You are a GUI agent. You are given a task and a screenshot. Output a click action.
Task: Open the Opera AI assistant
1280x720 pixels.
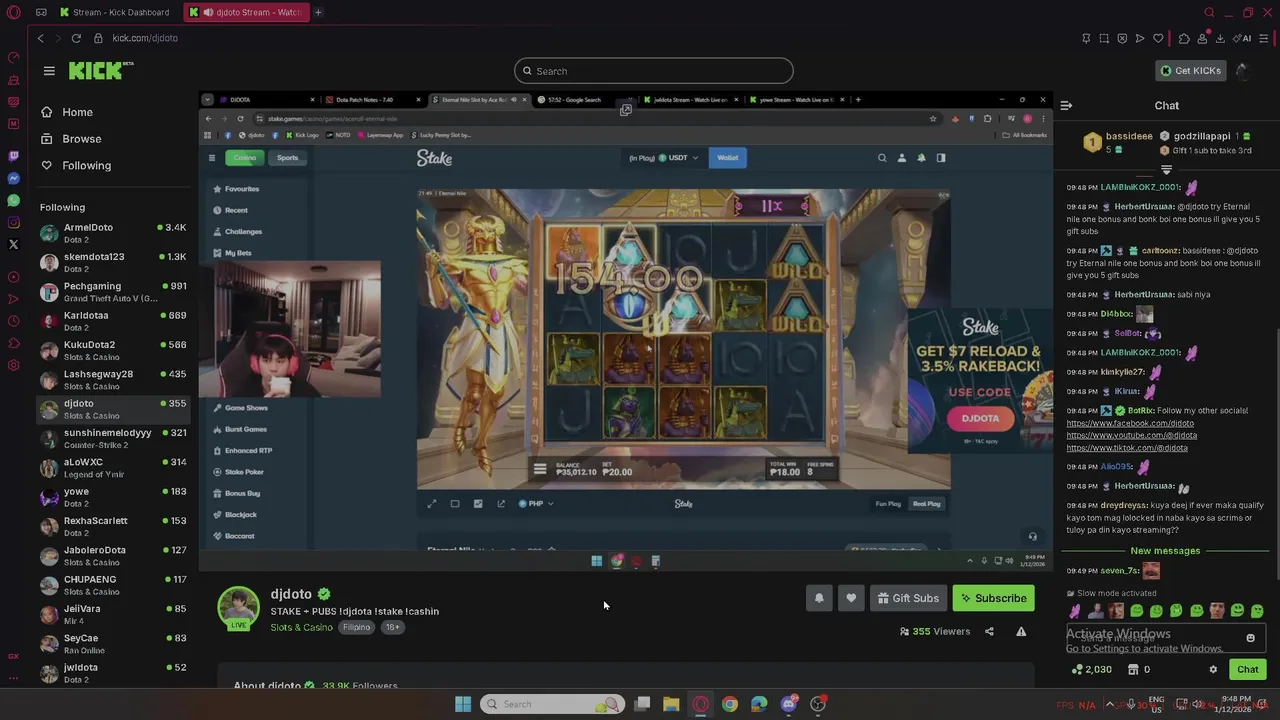[1242, 38]
